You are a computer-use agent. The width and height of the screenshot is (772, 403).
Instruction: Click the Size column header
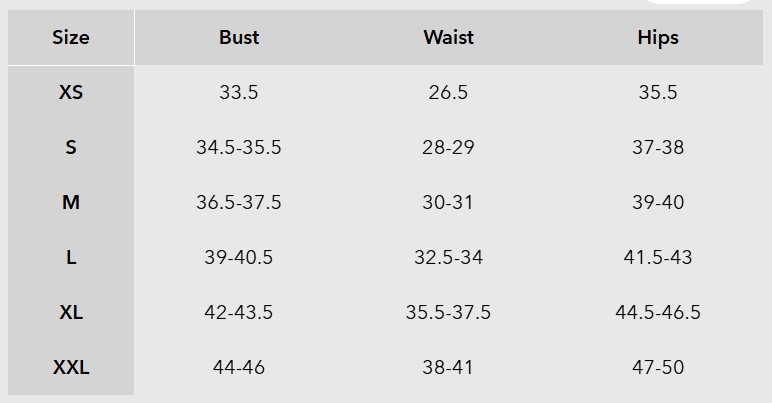(x=70, y=38)
